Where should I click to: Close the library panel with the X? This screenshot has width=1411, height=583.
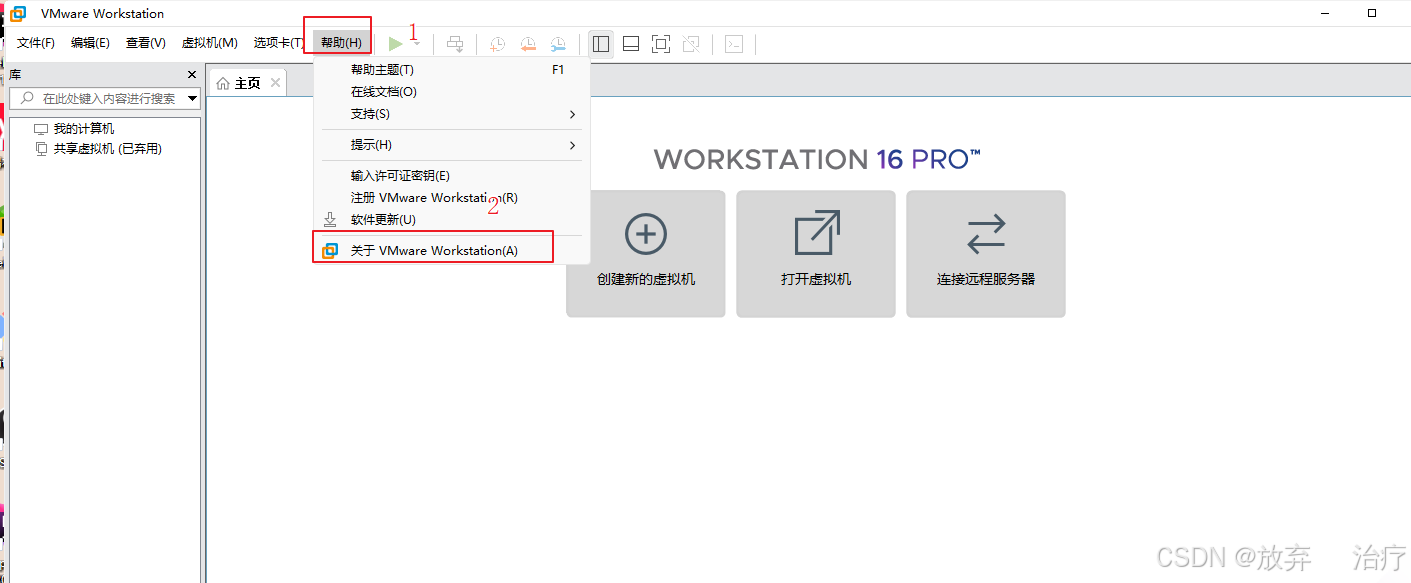click(192, 75)
